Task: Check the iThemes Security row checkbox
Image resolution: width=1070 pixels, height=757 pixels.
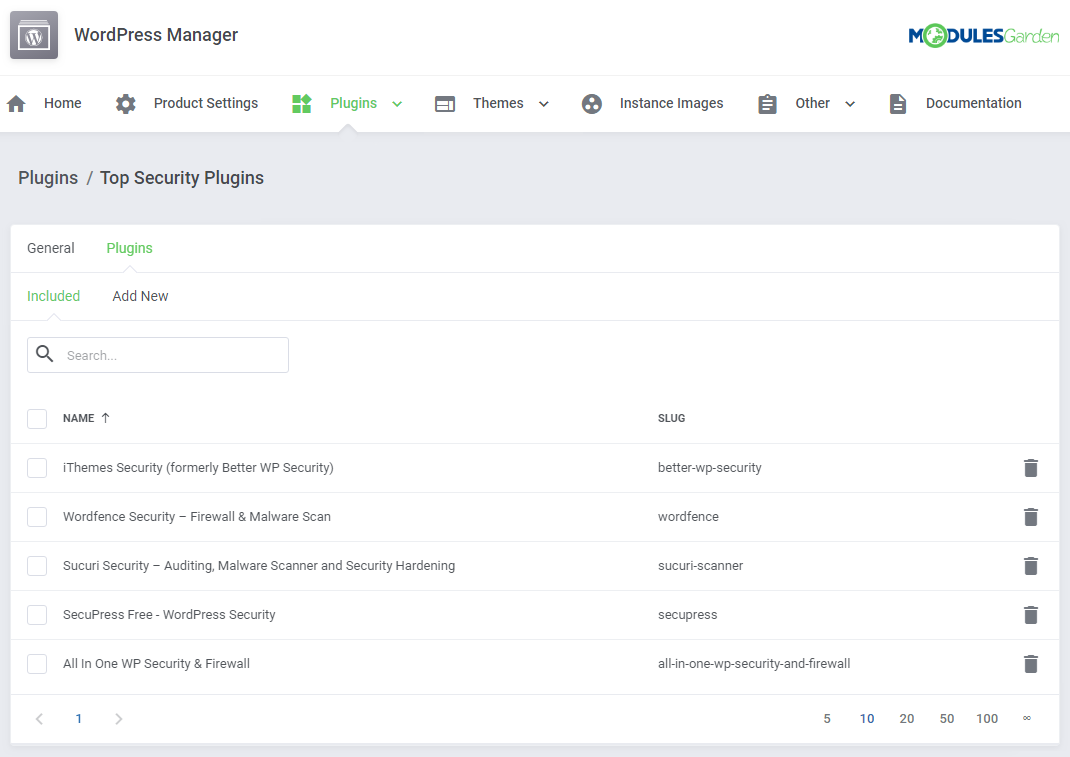Action: [x=37, y=468]
